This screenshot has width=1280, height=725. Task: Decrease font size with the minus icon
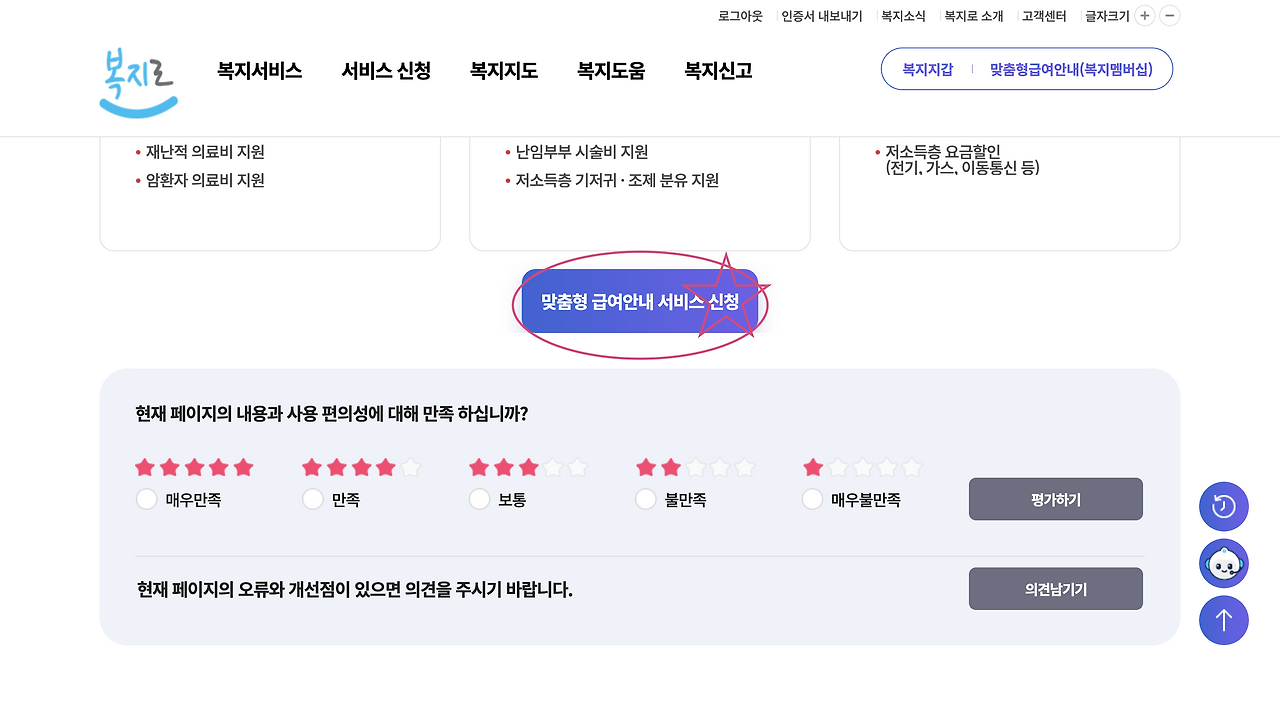click(1168, 15)
